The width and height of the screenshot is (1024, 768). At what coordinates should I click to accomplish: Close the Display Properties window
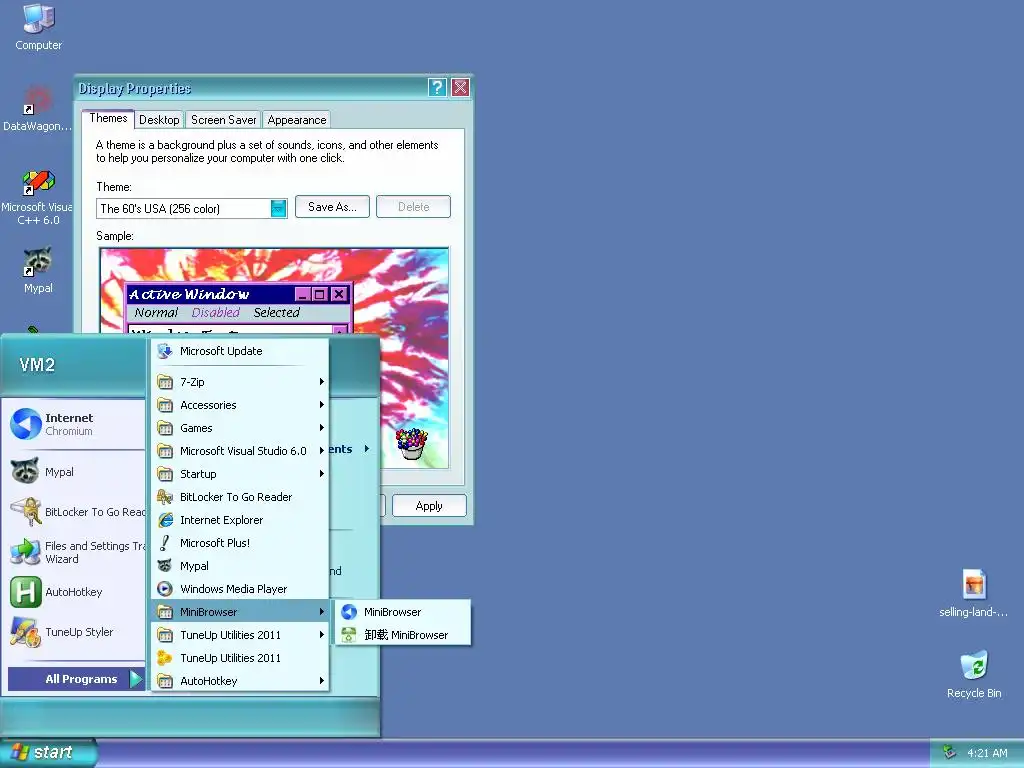tap(460, 88)
